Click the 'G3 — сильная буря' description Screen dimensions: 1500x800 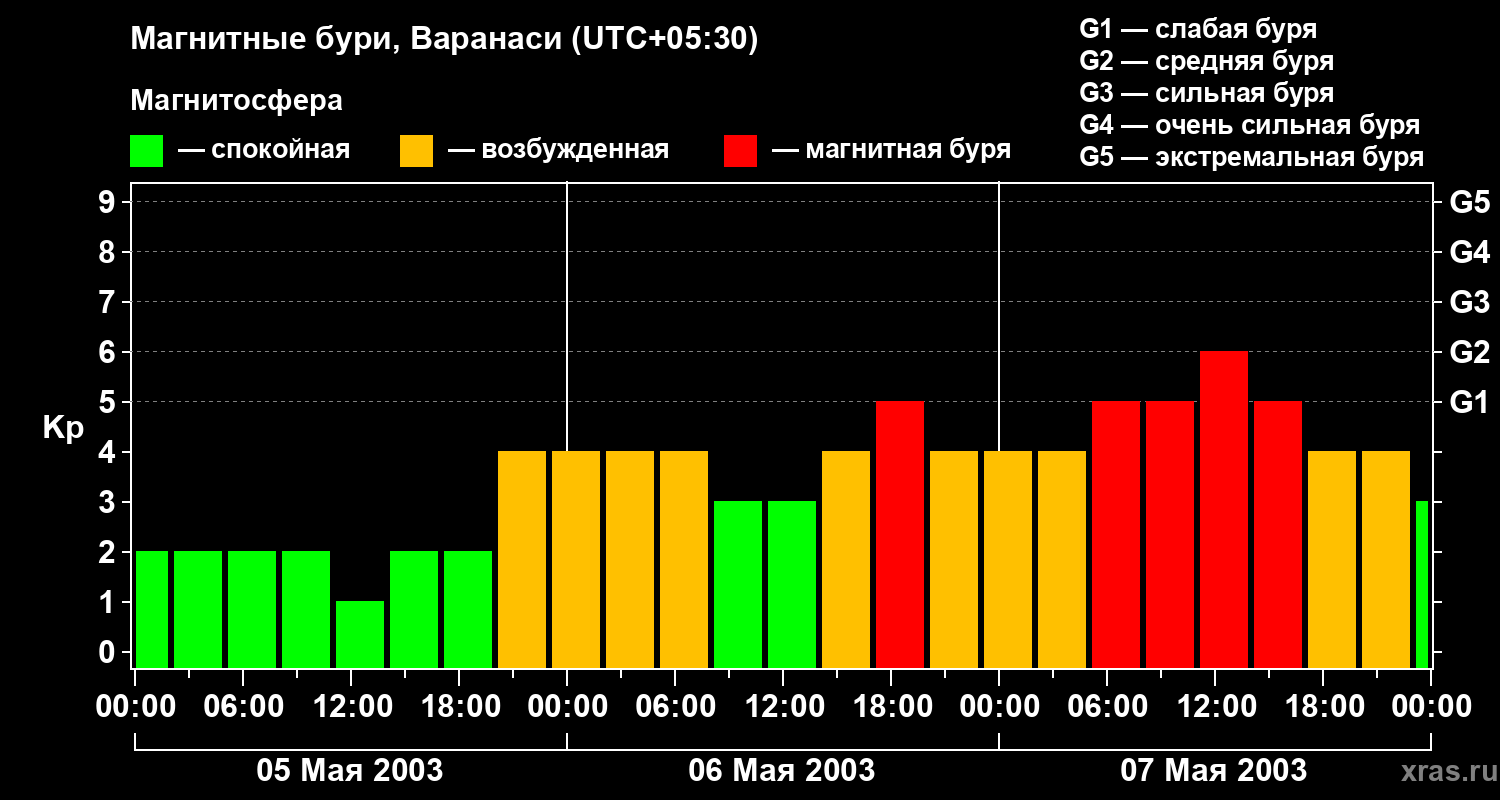(x=1206, y=93)
